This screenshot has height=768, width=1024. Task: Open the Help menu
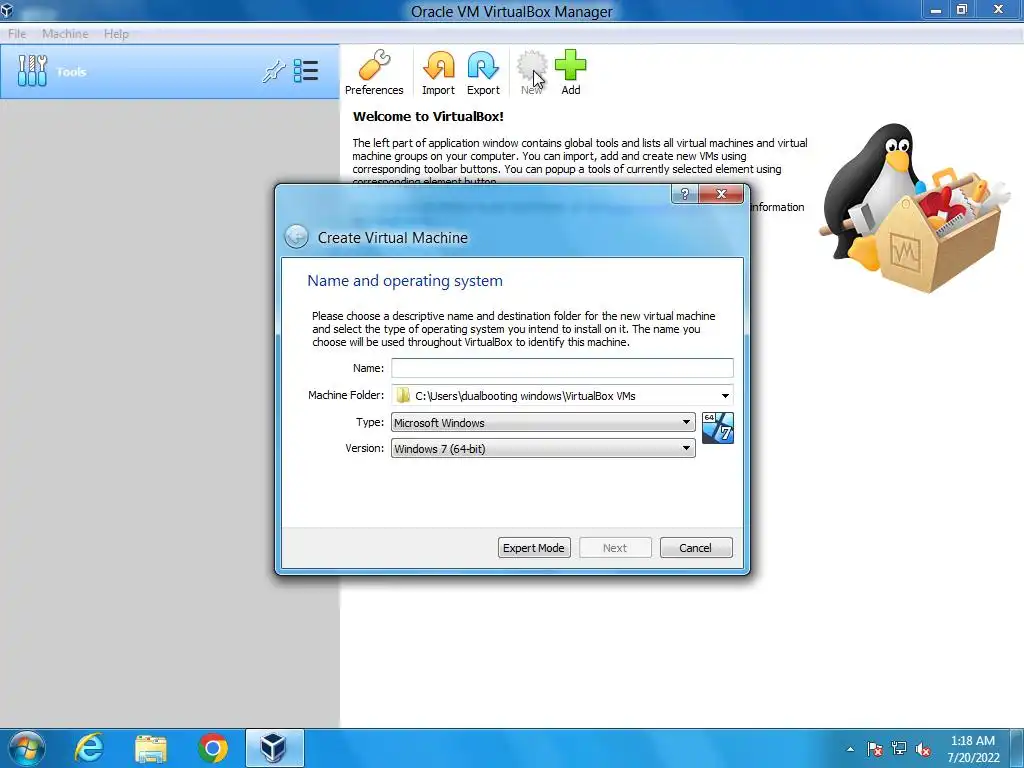pos(116,33)
